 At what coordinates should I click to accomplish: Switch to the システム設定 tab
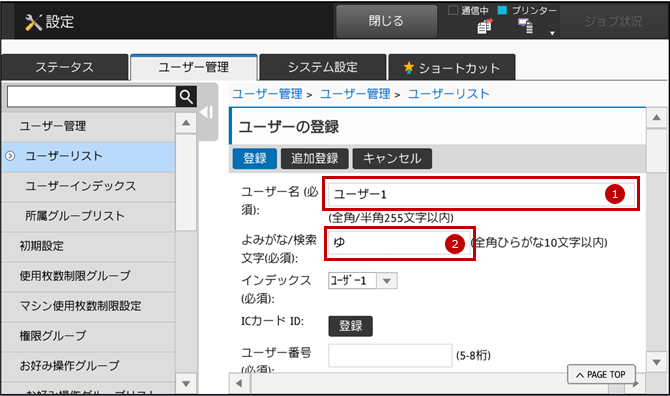click(x=323, y=67)
